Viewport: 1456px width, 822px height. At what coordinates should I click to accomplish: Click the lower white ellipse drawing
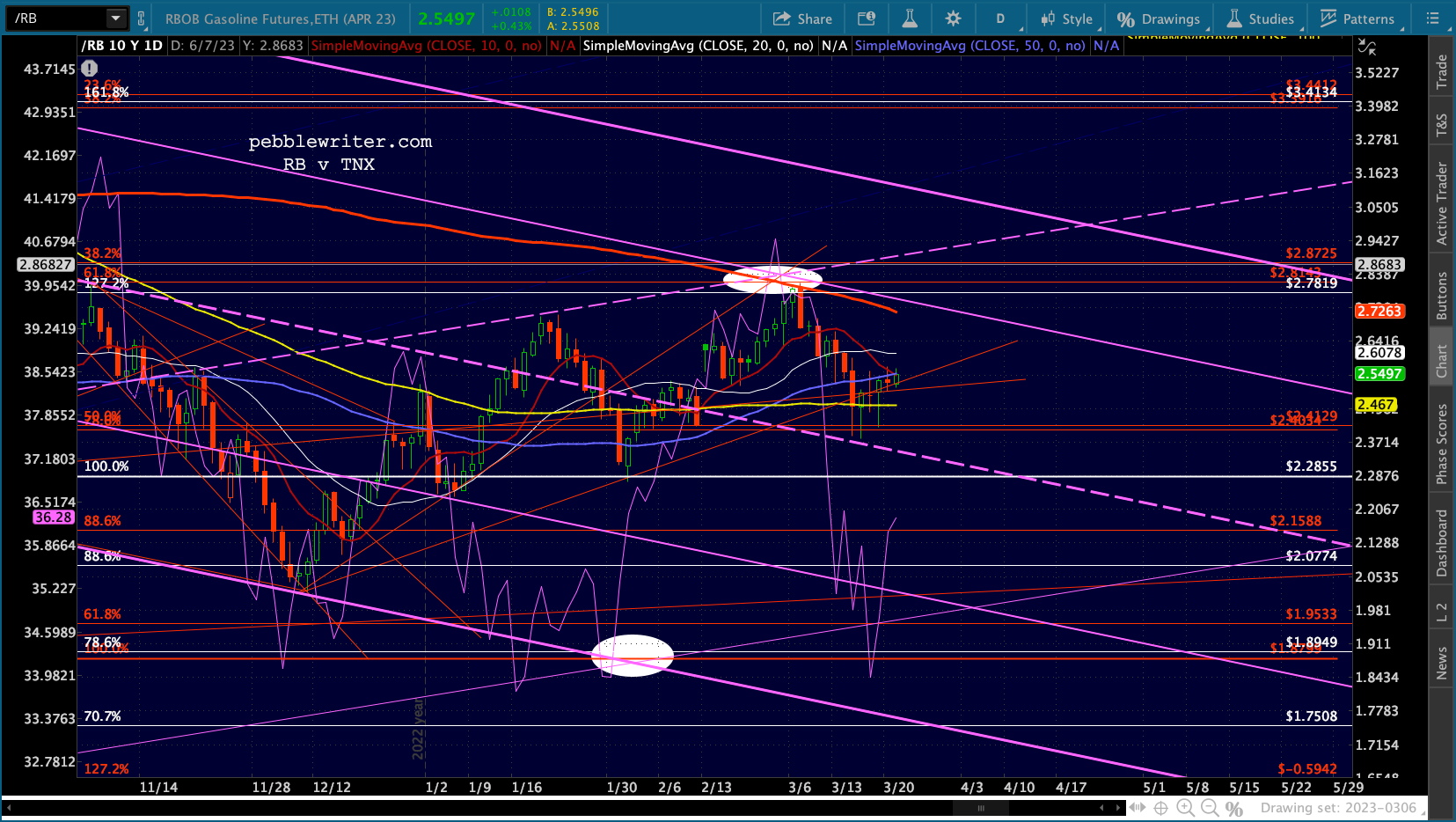[x=632, y=656]
